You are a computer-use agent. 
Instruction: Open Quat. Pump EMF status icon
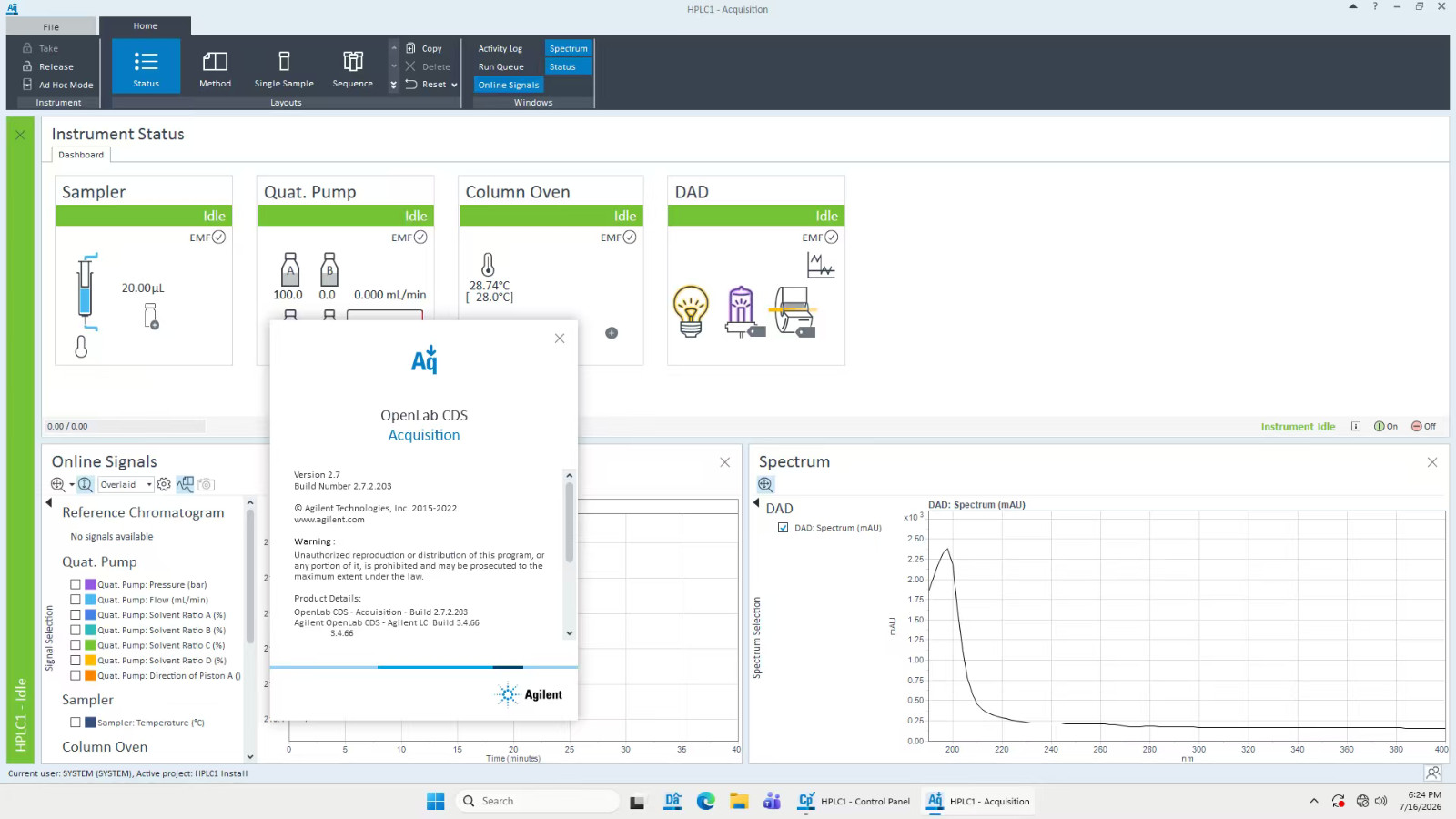coord(420,238)
